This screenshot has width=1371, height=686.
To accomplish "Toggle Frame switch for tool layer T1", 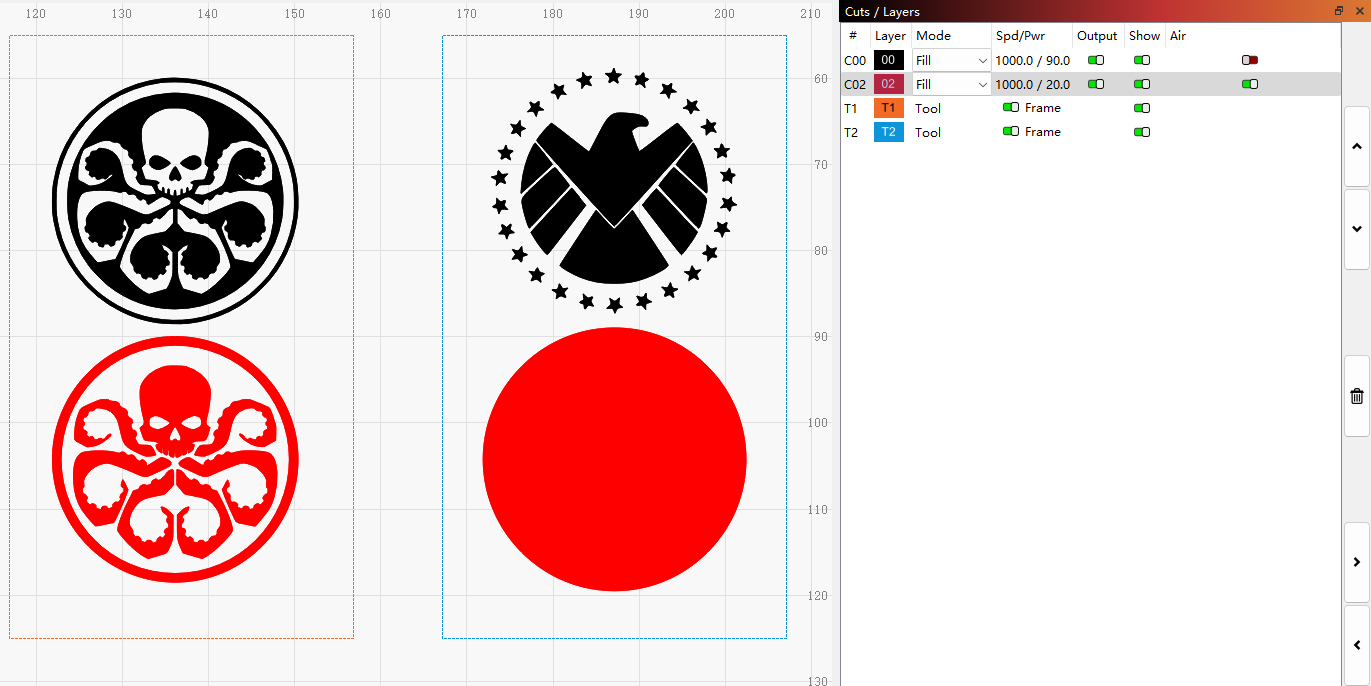I will (x=1011, y=106).
